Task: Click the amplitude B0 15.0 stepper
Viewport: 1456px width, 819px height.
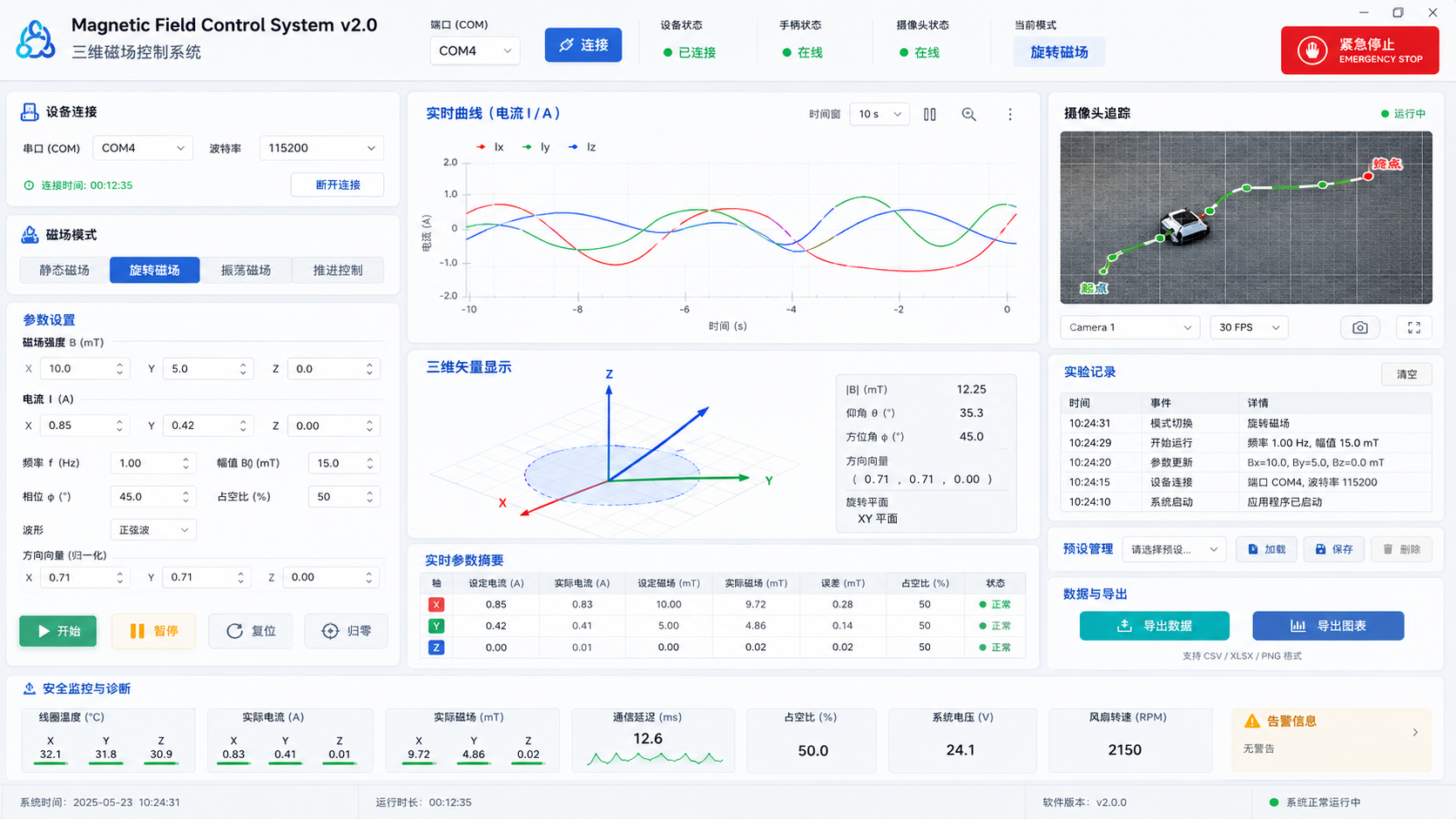Action: click(369, 463)
